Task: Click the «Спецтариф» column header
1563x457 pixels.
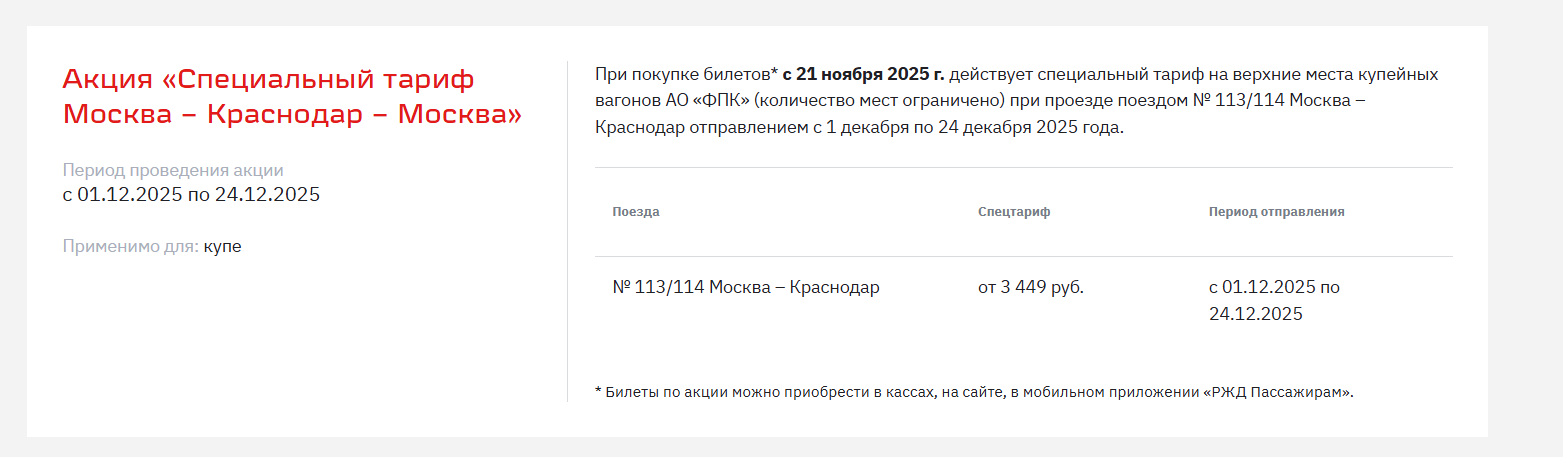Action: 1014,212
